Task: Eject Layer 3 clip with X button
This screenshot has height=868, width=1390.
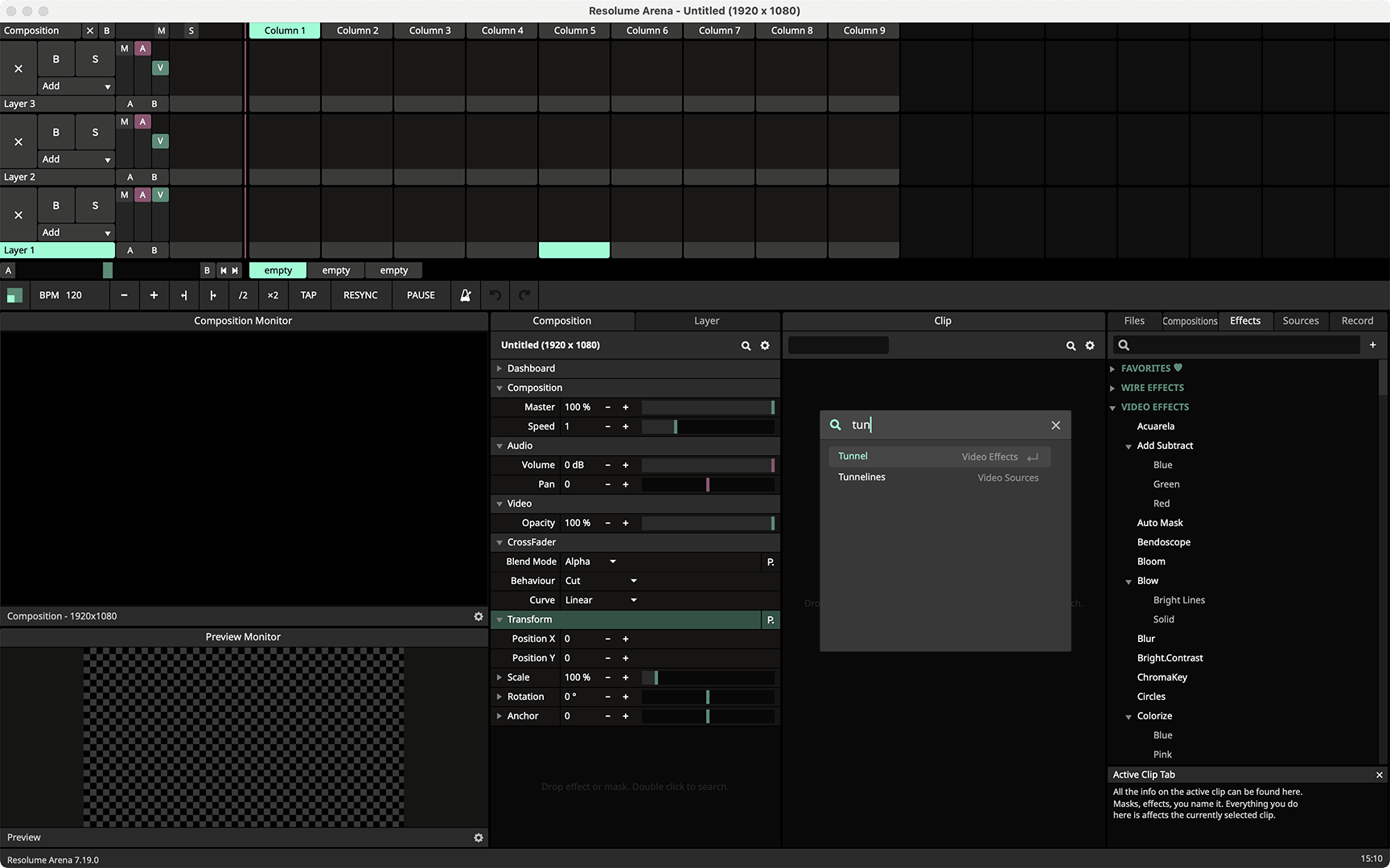Action: [19, 68]
